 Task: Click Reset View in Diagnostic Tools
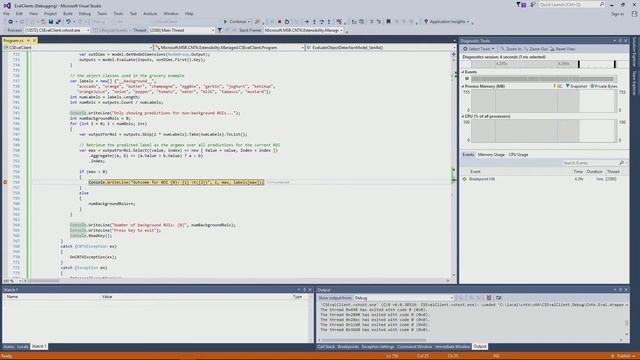click(562, 49)
